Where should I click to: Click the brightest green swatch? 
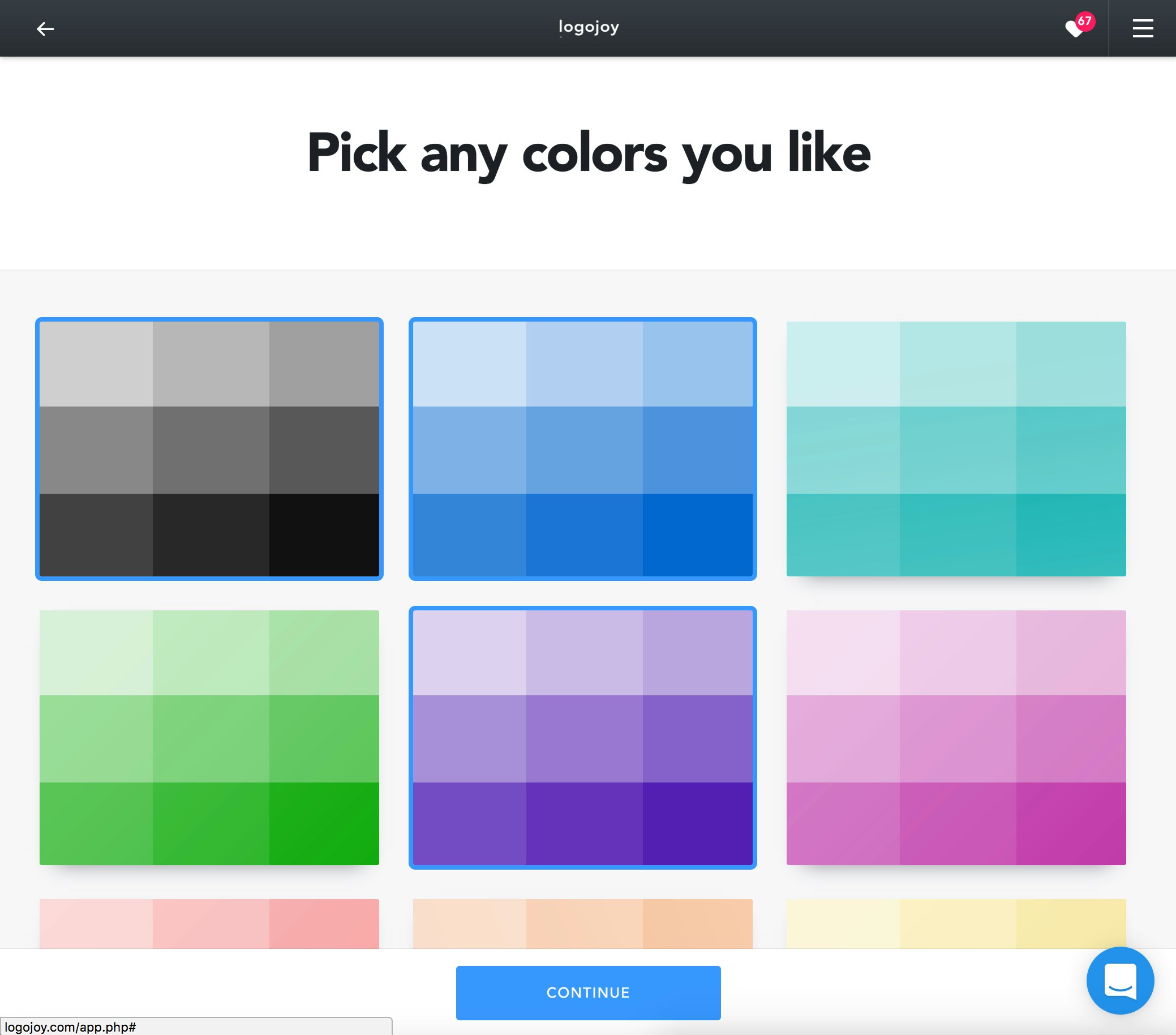tap(324, 823)
